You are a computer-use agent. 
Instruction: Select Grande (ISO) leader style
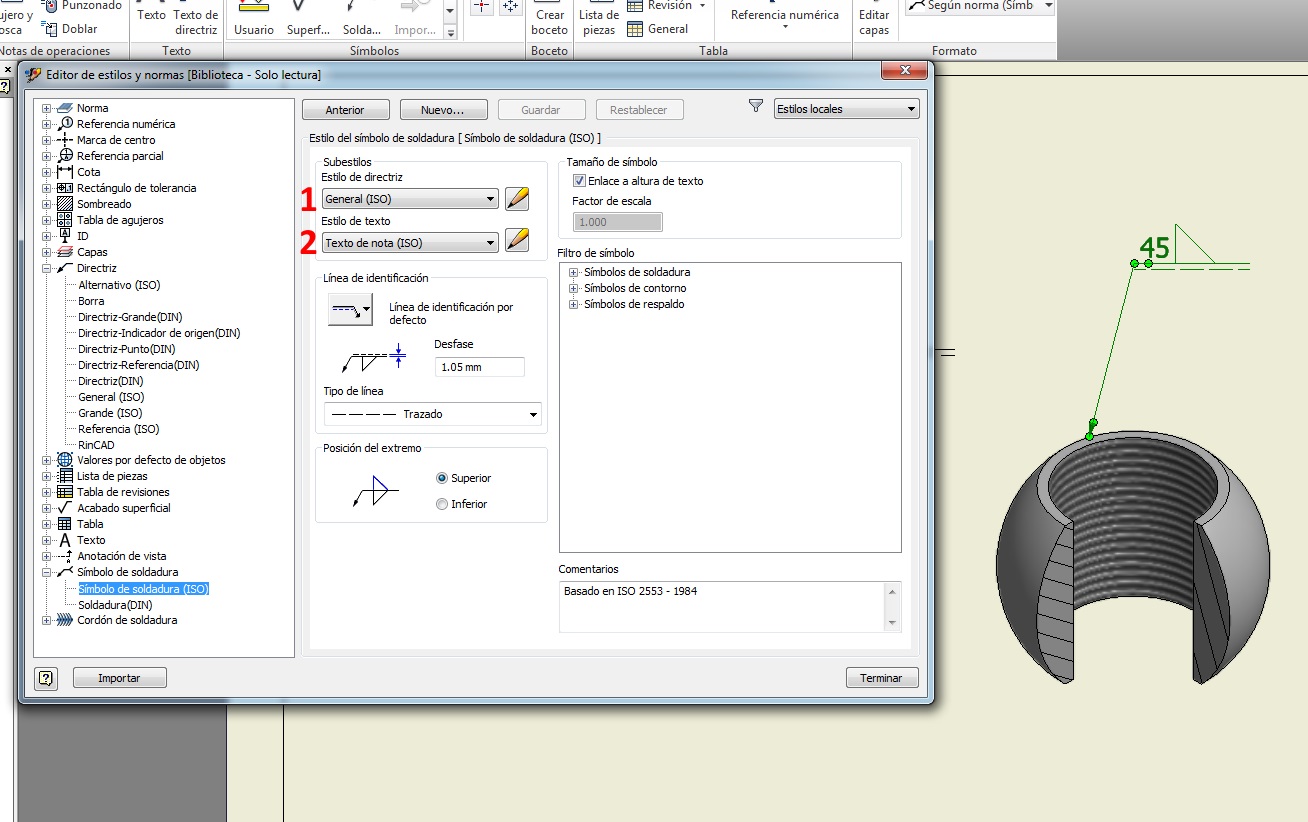coord(110,413)
